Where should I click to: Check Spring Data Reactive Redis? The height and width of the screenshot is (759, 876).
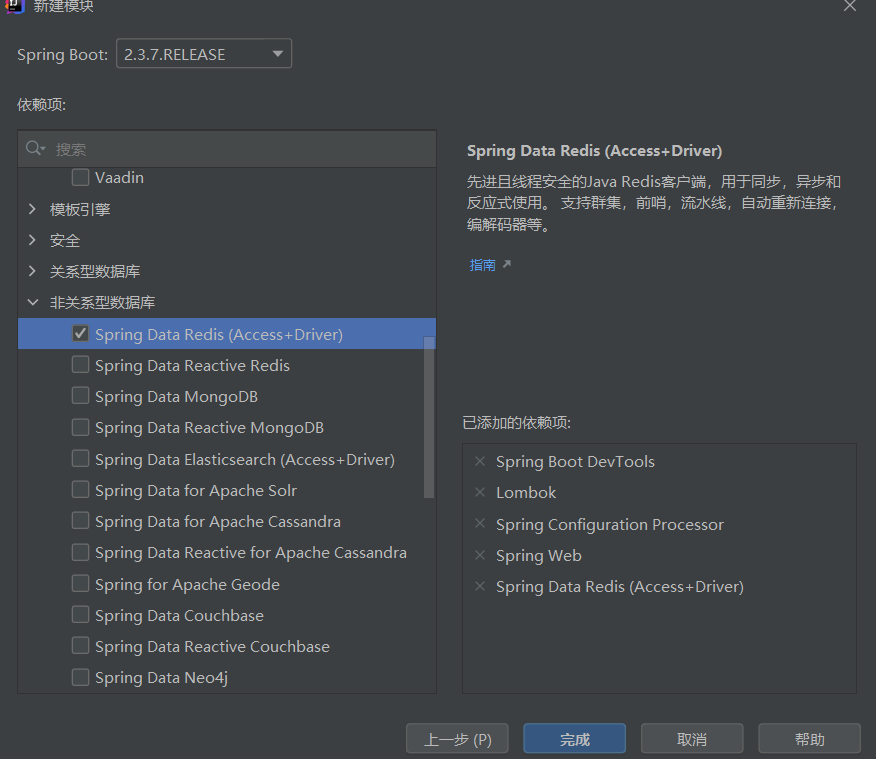tap(80, 365)
